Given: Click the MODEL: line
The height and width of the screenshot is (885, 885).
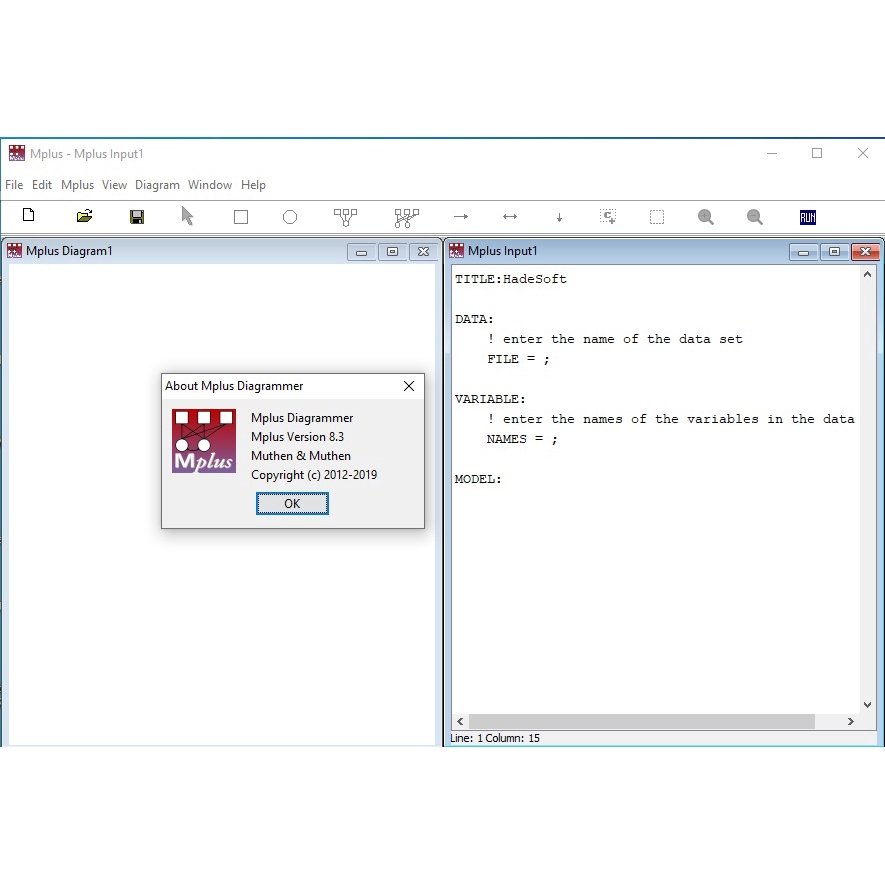Looking at the screenshot, I should tap(478, 479).
